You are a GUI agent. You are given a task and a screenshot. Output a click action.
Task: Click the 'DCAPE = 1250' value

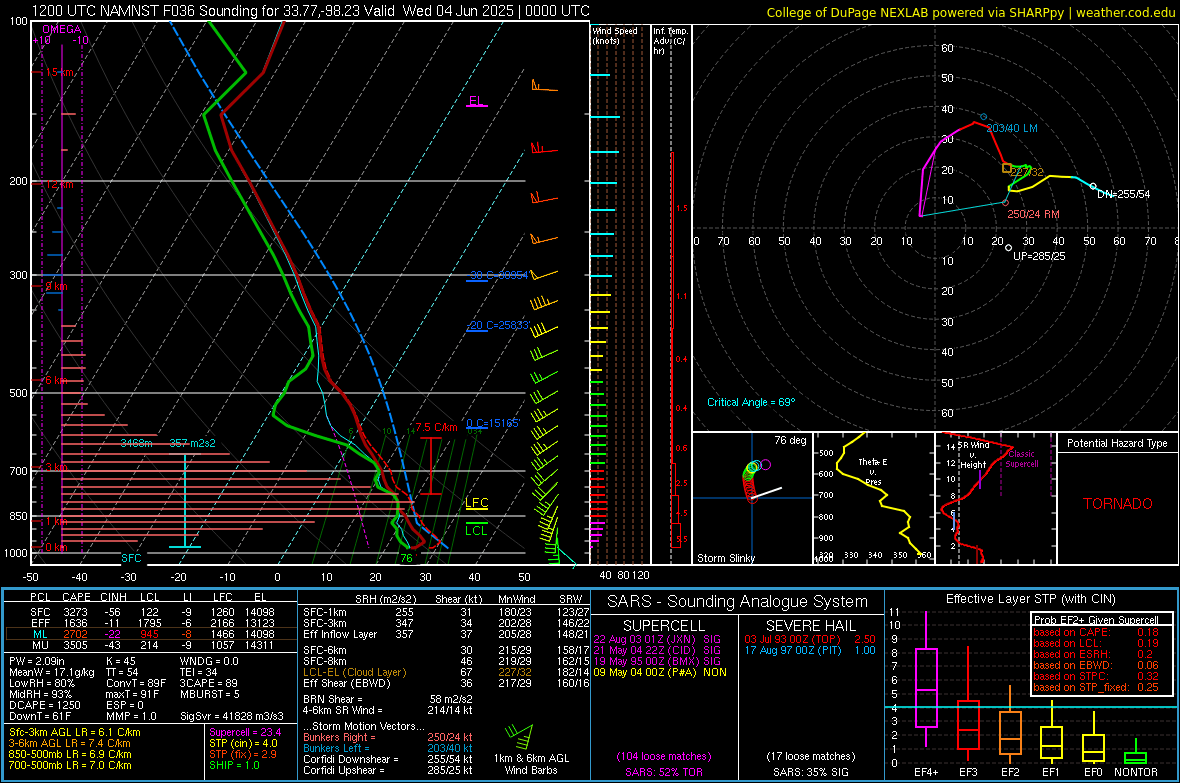44,705
